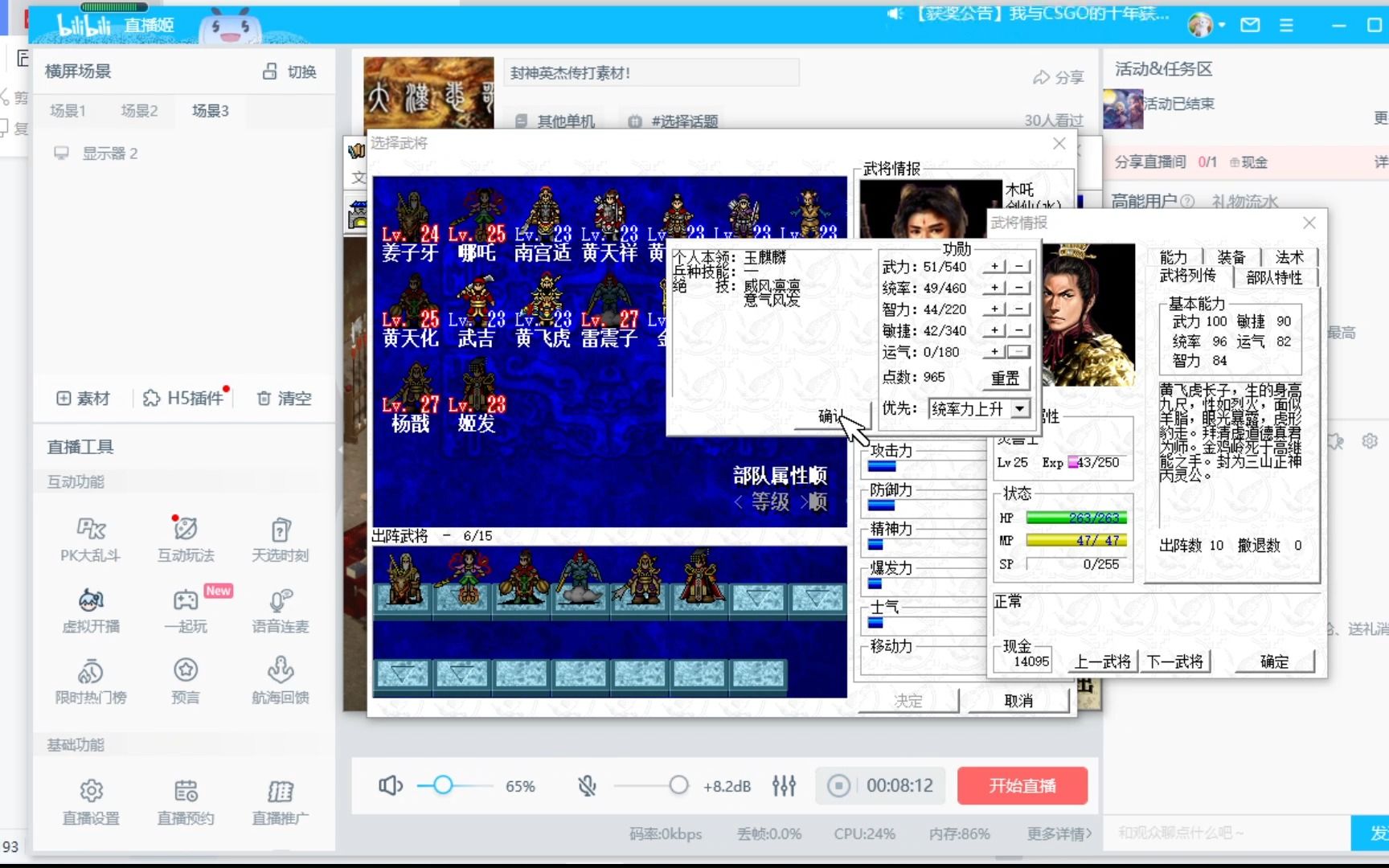
Task: Decrease 敏捷 with minus button
Action: click(1018, 330)
